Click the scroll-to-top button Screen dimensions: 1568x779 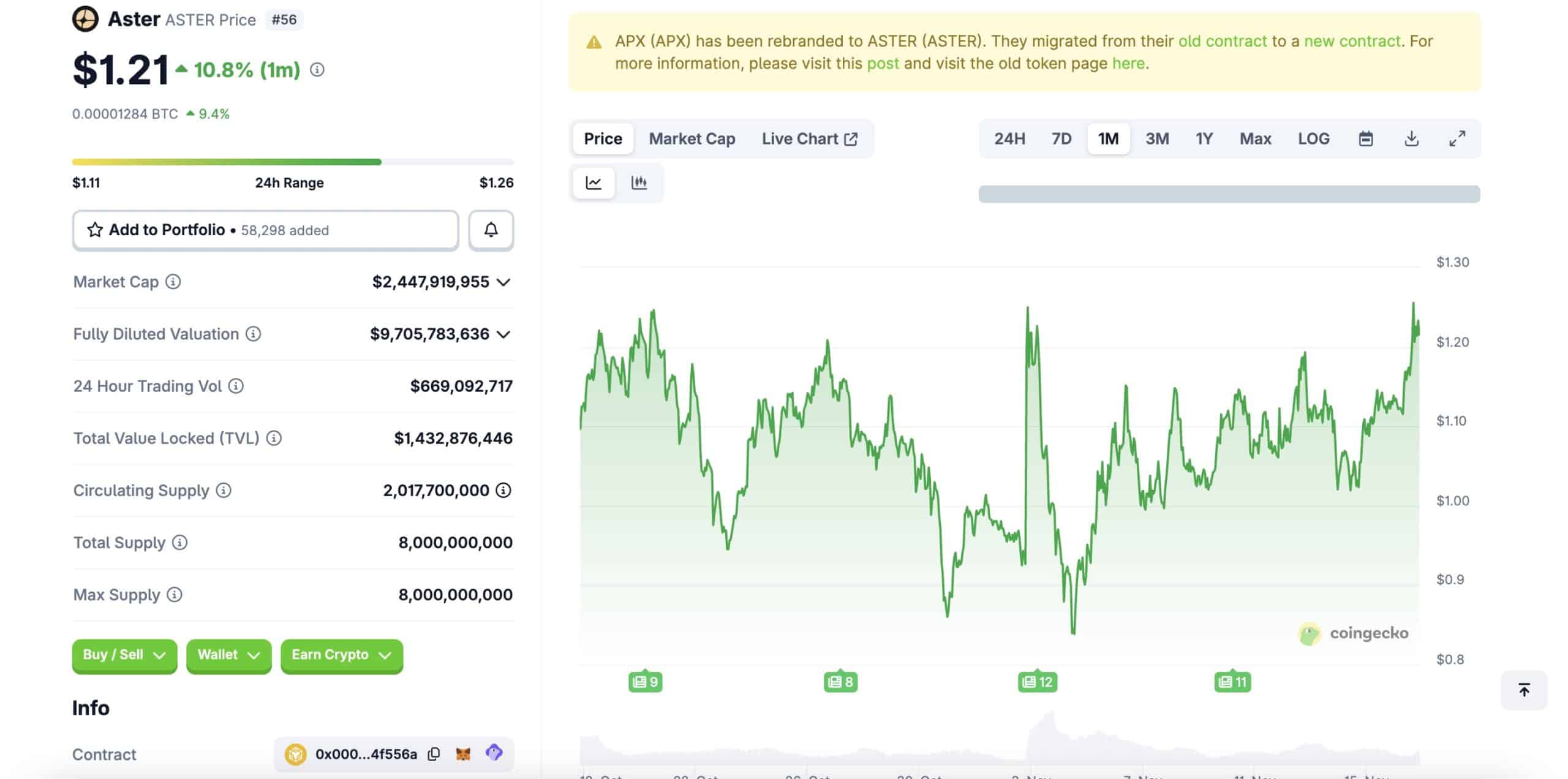click(1525, 690)
